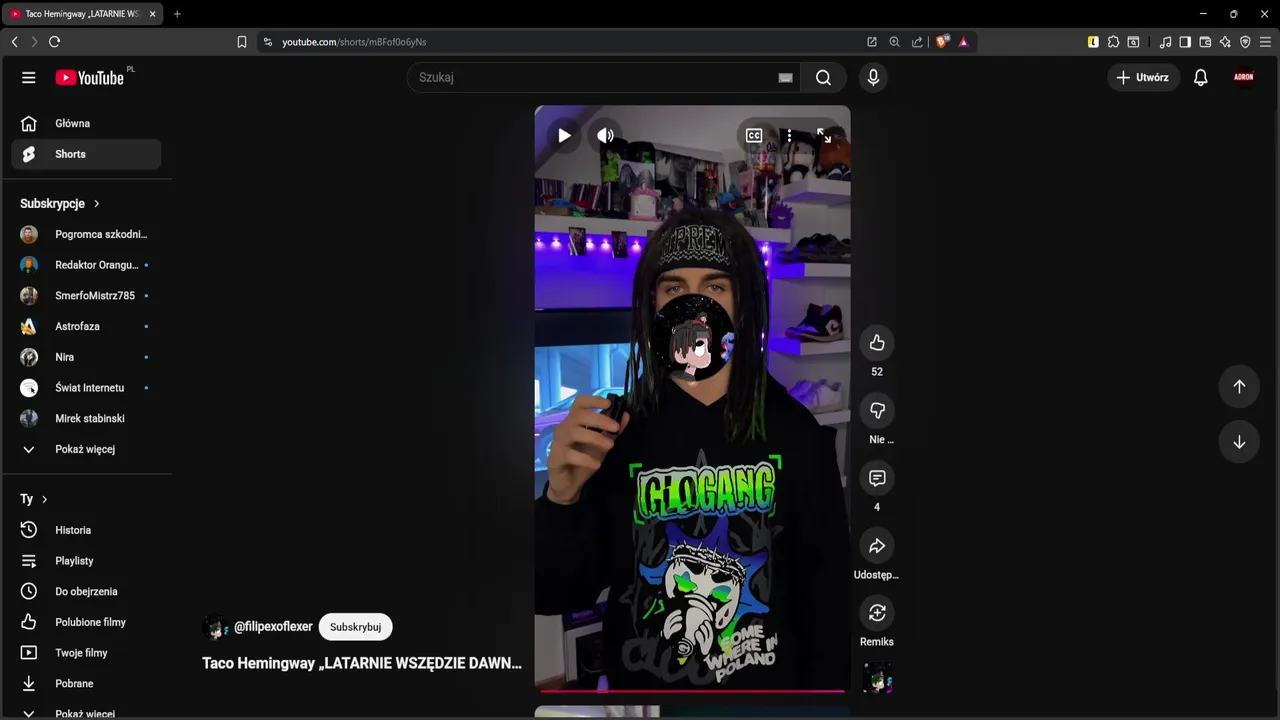Open the browser extensions puzzle icon
This screenshot has width=1280, height=720.
(x=1113, y=42)
